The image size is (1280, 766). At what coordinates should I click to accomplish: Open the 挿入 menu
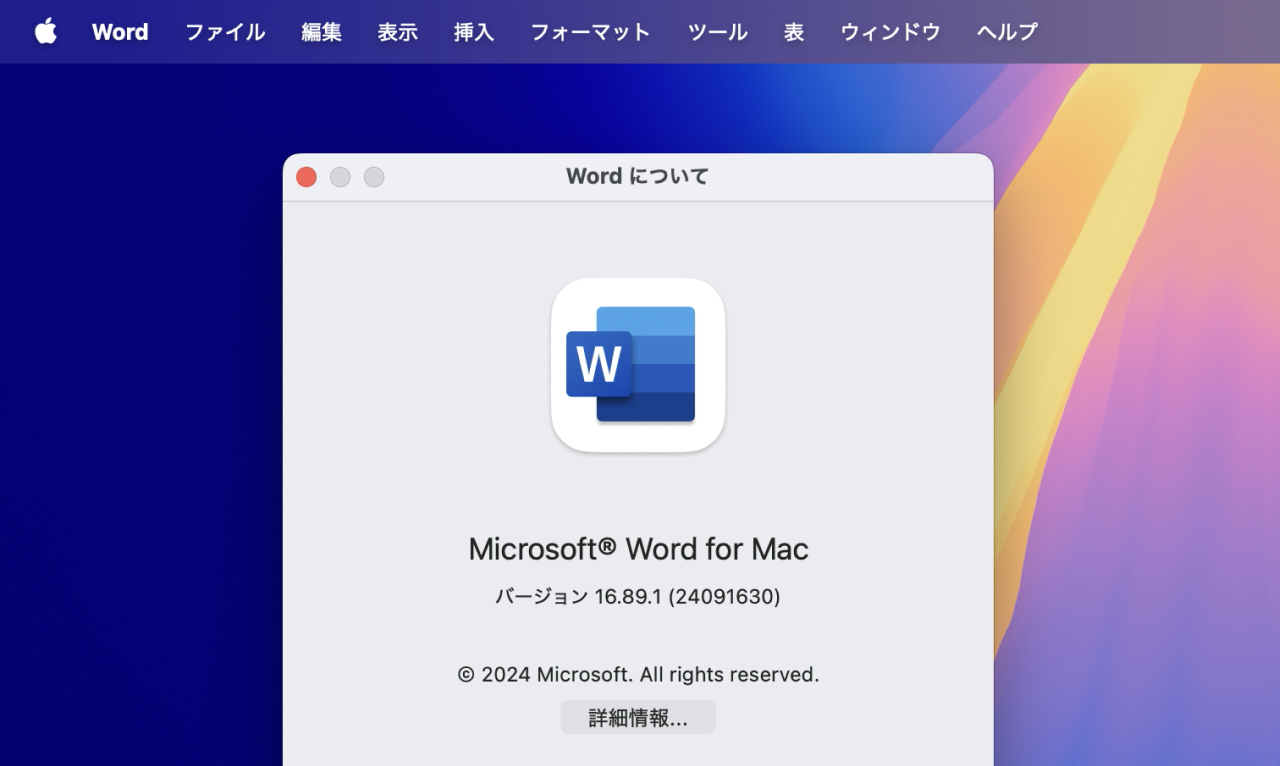pos(473,32)
